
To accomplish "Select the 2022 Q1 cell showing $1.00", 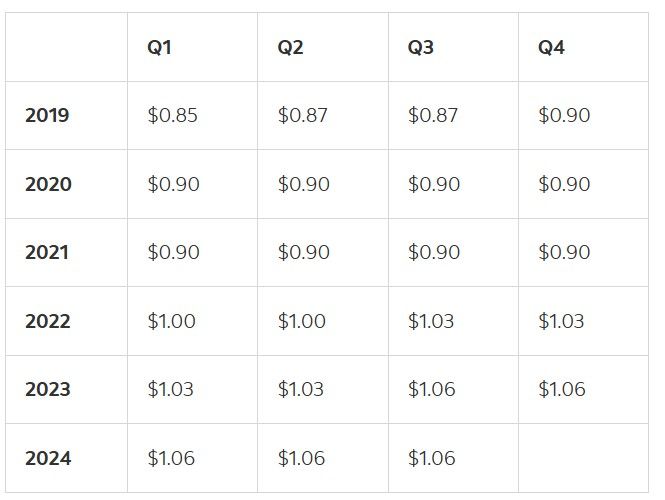I will point(171,321).
